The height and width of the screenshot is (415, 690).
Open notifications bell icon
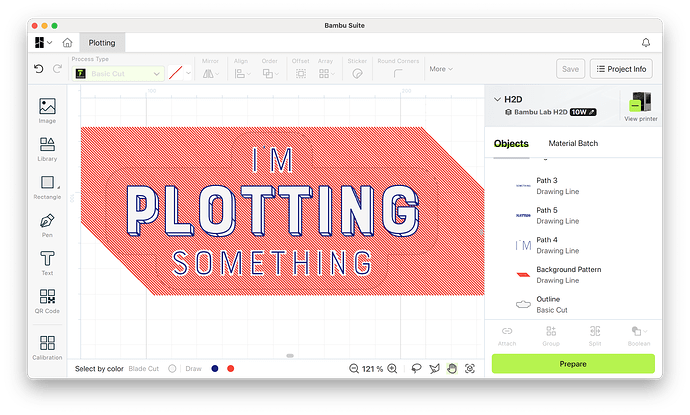tap(646, 43)
